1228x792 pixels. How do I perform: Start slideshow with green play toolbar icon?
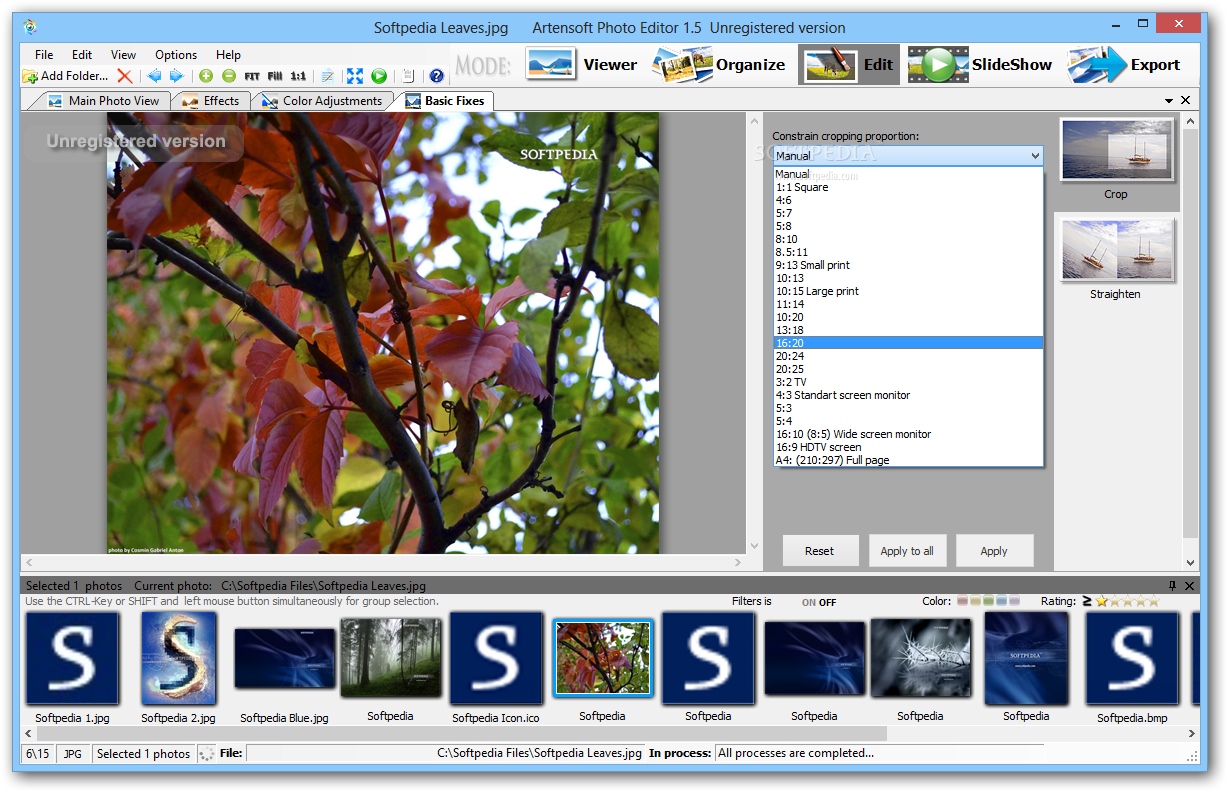tap(379, 76)
